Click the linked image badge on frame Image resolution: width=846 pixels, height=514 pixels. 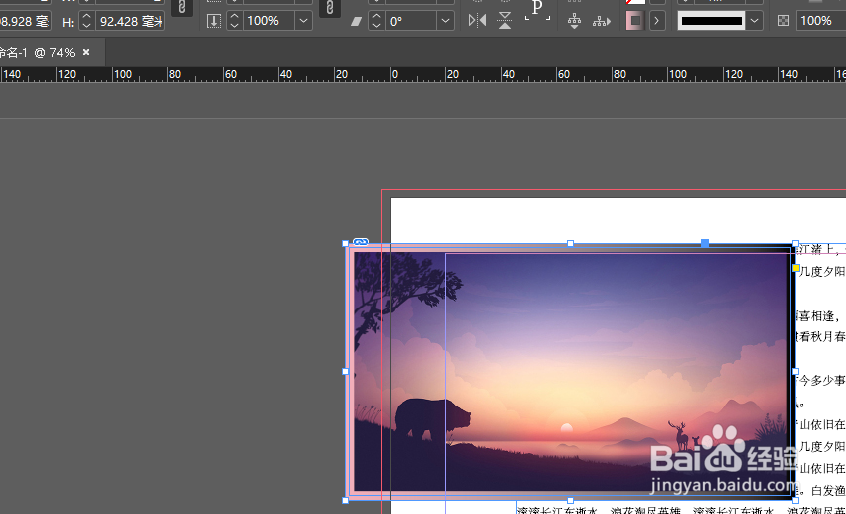coord(361,242)
